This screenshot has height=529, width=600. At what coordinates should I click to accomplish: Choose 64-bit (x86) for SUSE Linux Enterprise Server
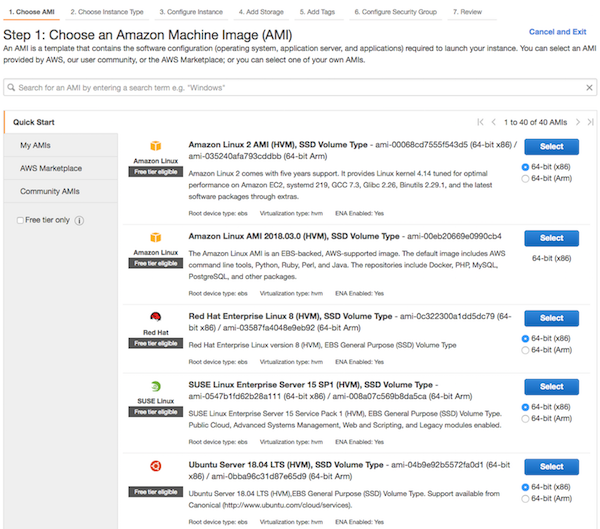point(525,407)
